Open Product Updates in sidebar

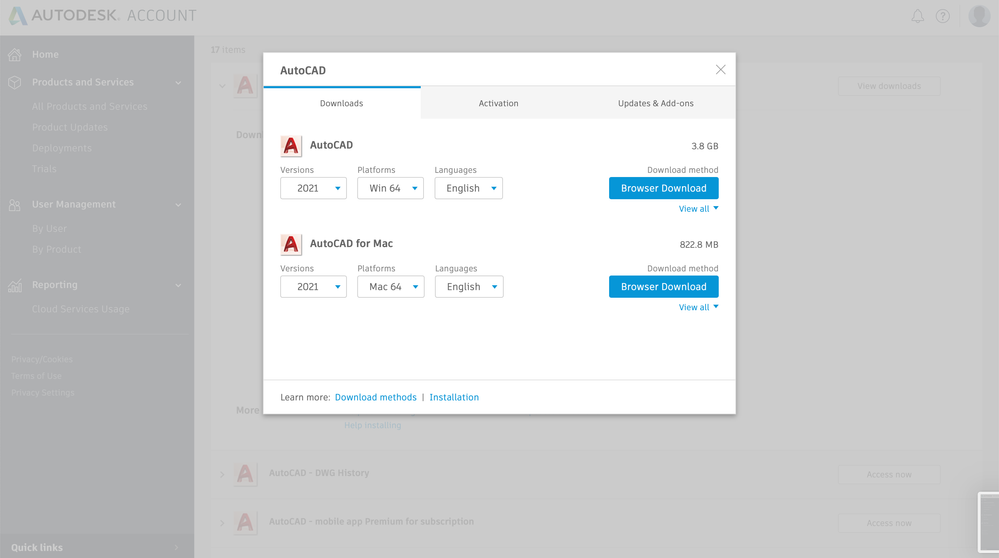(x=70, y=127)
